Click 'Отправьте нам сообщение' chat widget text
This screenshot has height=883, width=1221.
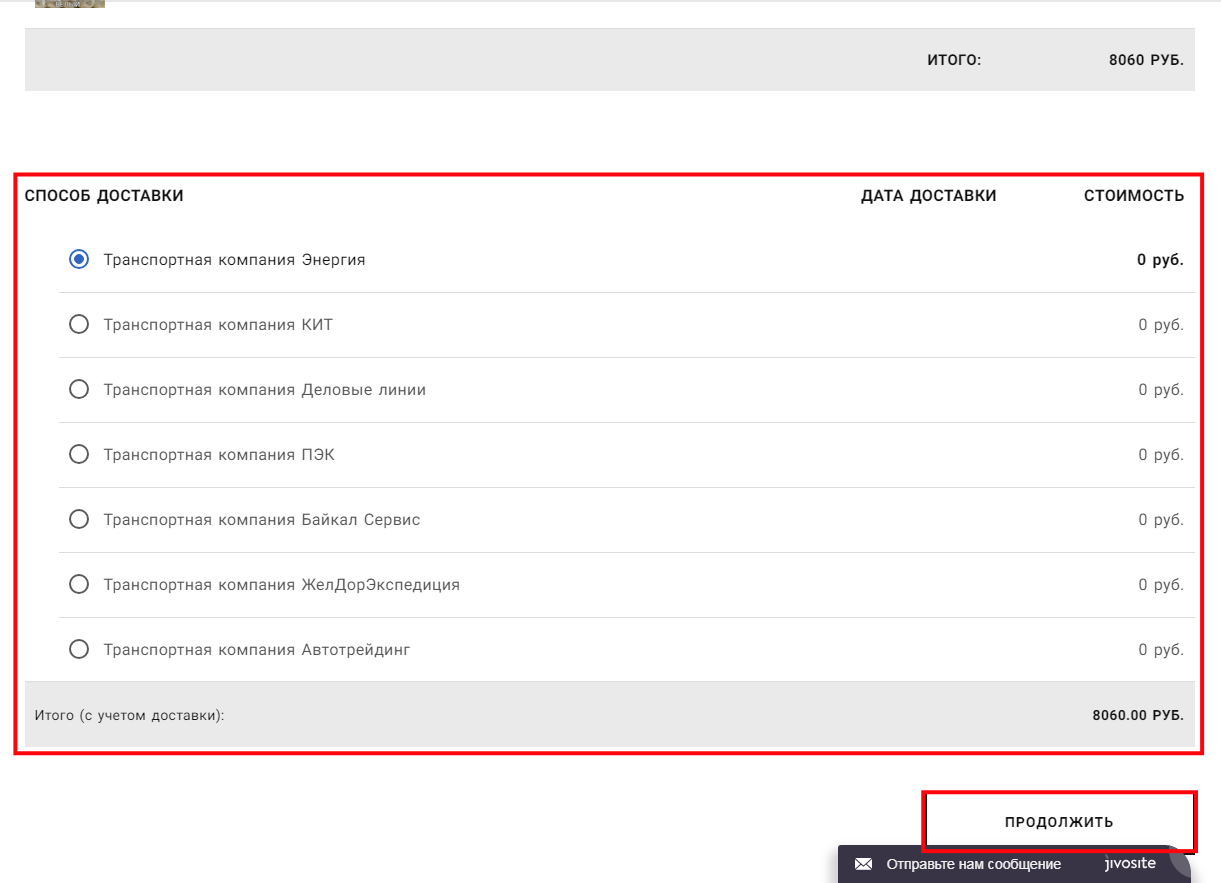click(973, 864)
